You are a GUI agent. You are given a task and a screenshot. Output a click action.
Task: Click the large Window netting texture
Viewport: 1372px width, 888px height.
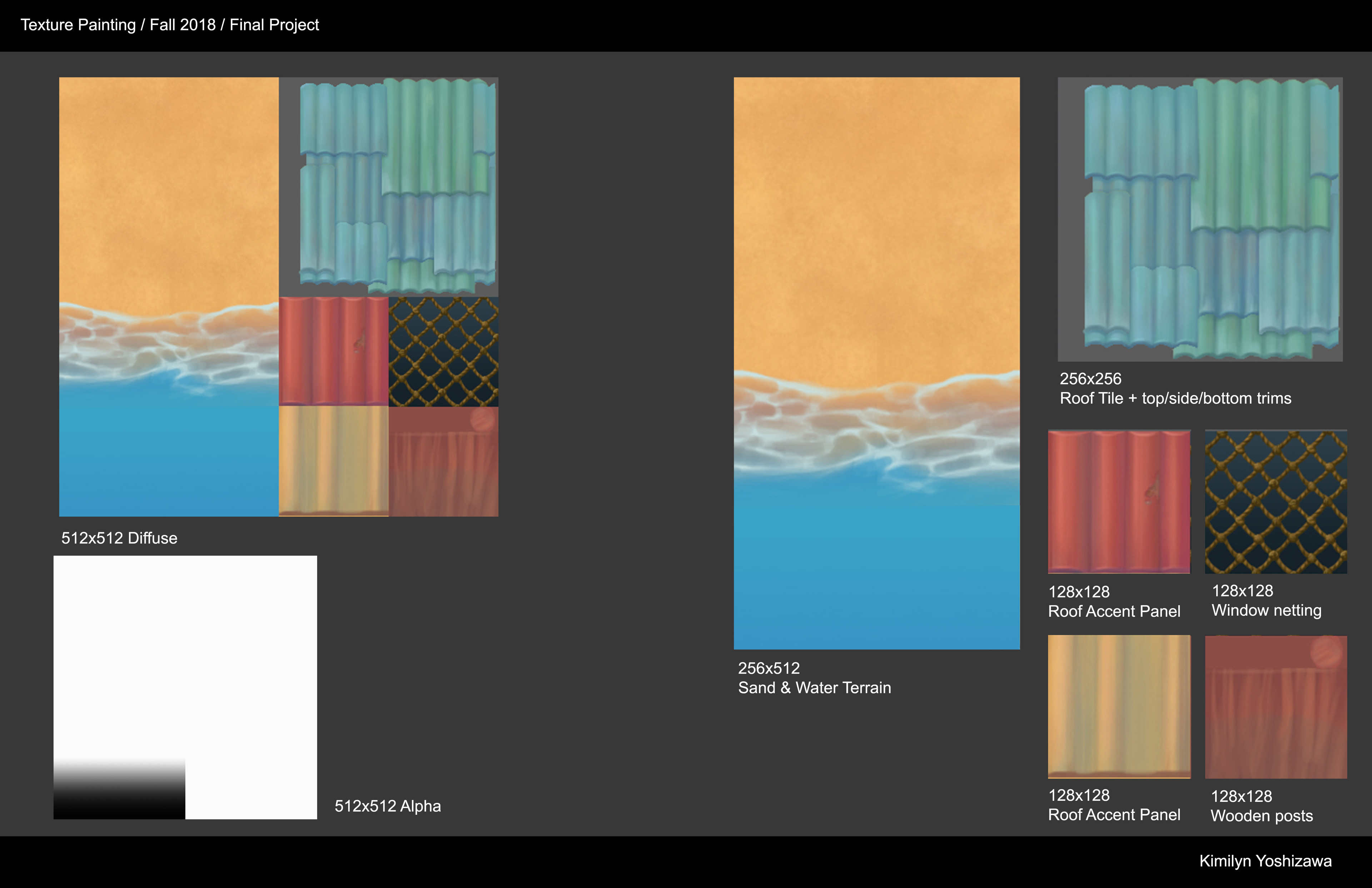[1276, 502]
